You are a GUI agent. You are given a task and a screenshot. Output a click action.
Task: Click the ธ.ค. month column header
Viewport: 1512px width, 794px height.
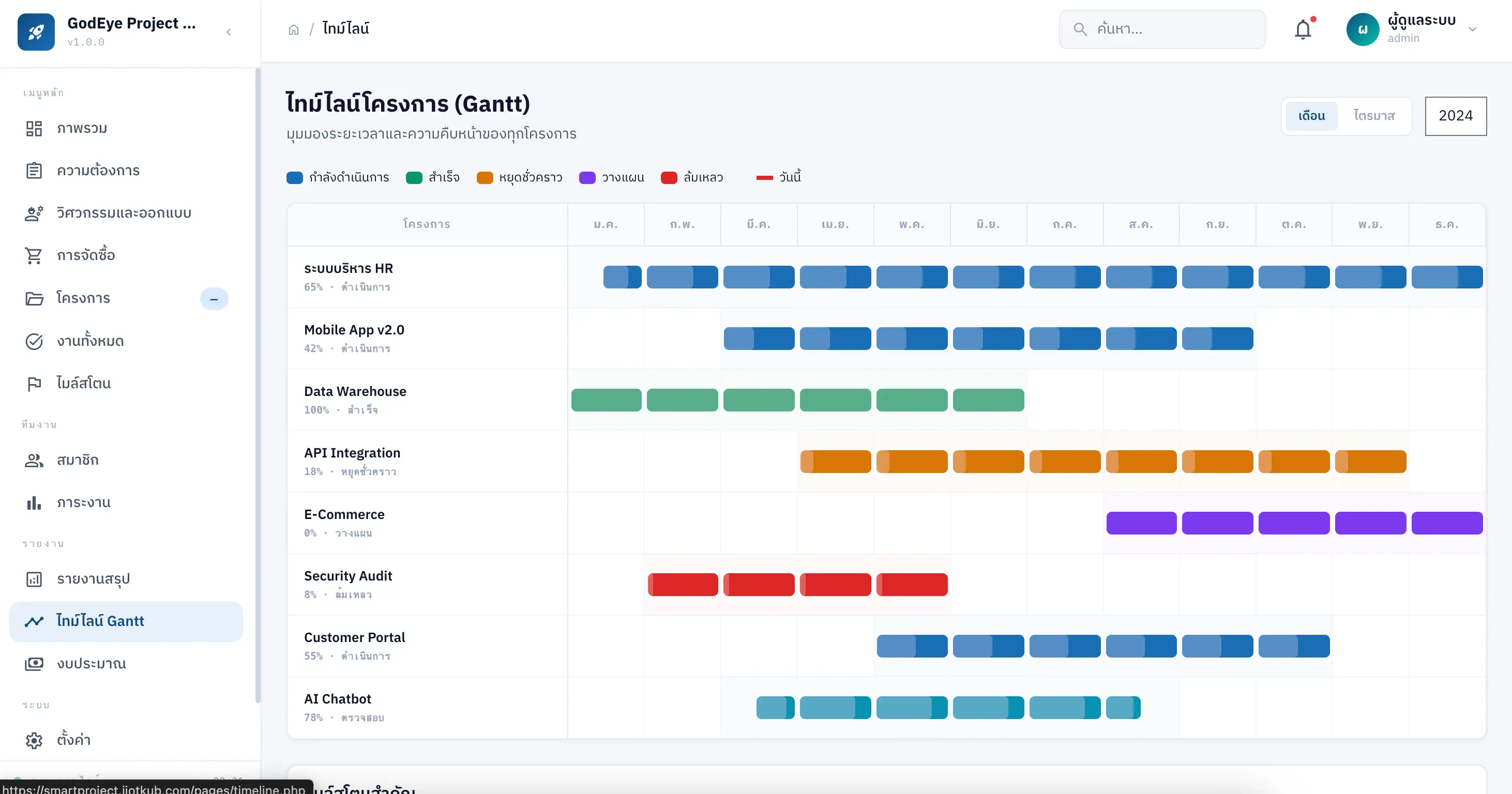point(1447,224)
